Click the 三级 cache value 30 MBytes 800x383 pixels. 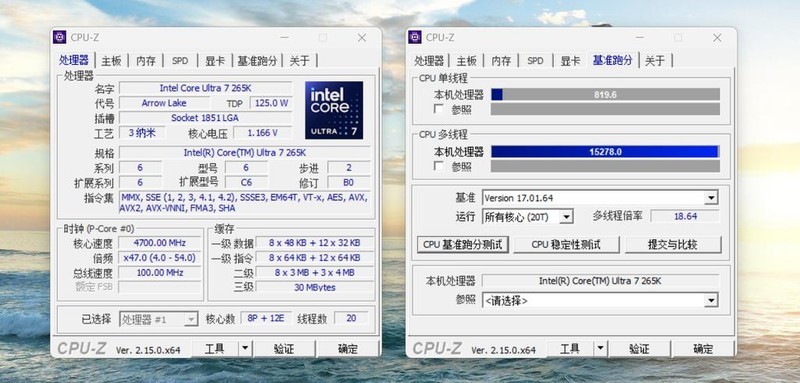(315, 287)
